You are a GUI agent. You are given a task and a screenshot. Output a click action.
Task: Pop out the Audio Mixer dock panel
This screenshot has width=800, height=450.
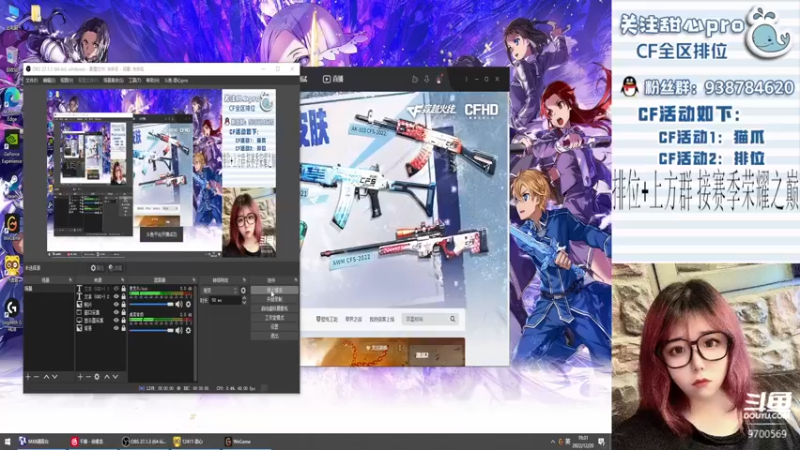pos(194,280)
